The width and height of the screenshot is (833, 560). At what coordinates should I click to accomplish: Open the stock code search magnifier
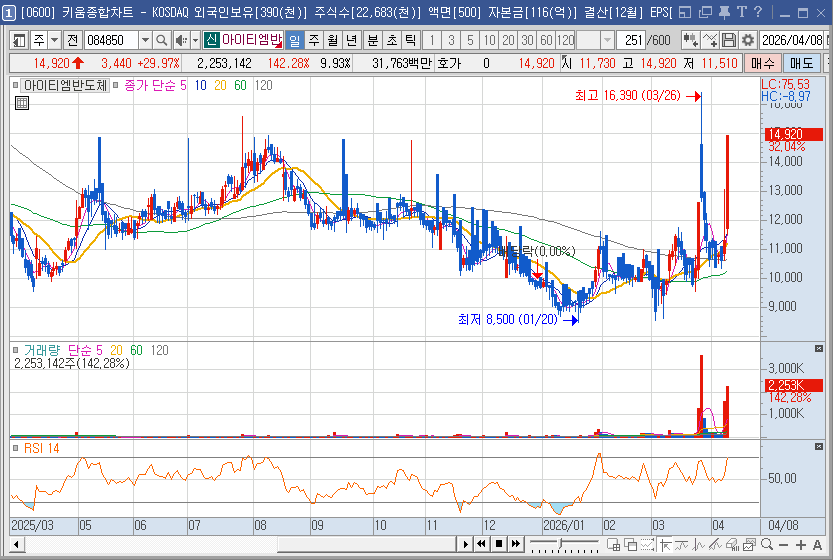(x=162, y=40)
